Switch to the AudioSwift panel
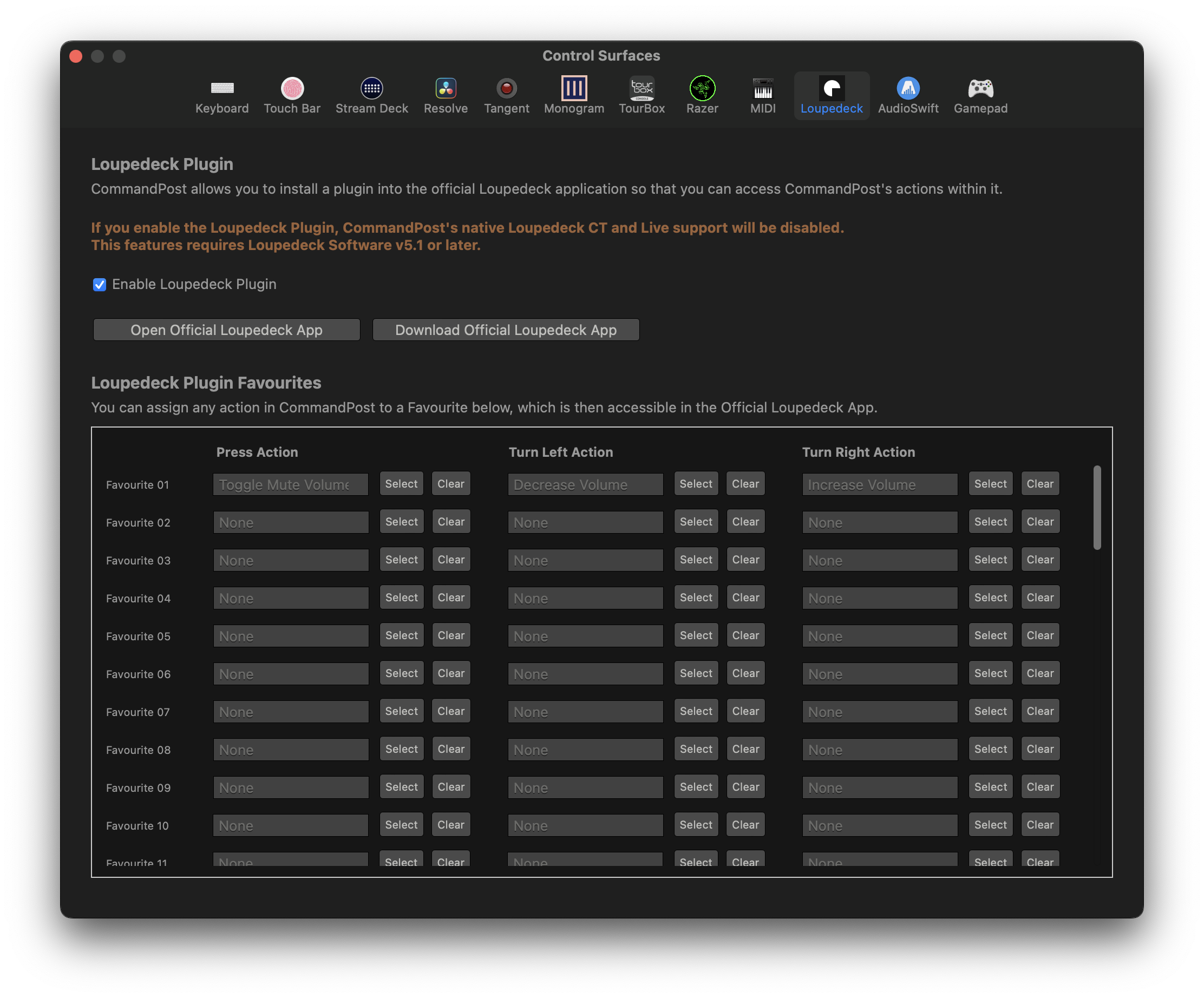Screen dimensions: 1204x998 (x=907, y=96)
